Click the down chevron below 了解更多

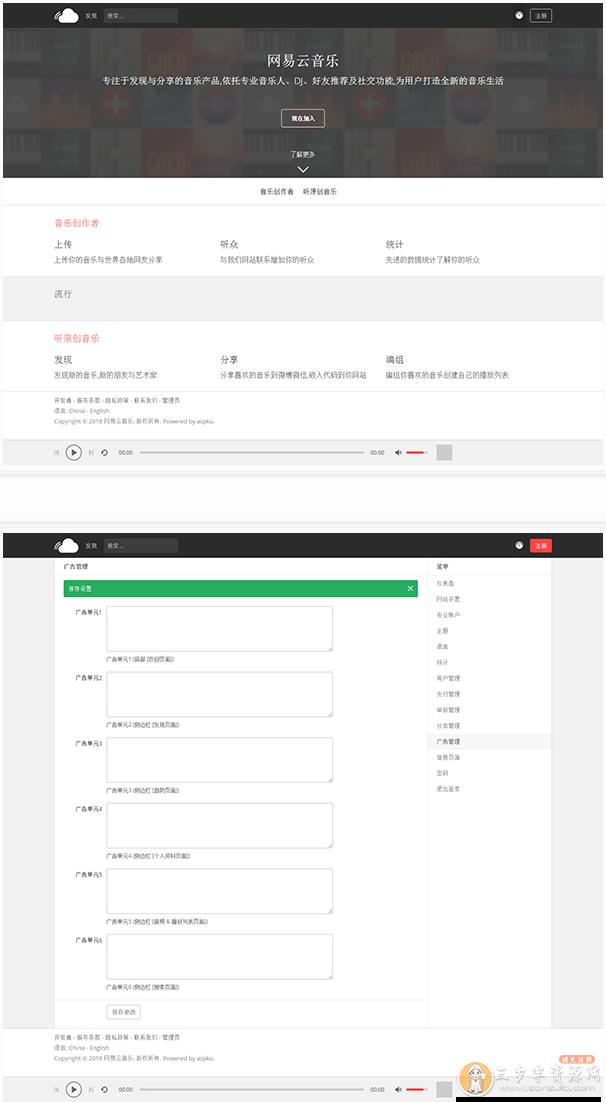(x=303, y=169)
